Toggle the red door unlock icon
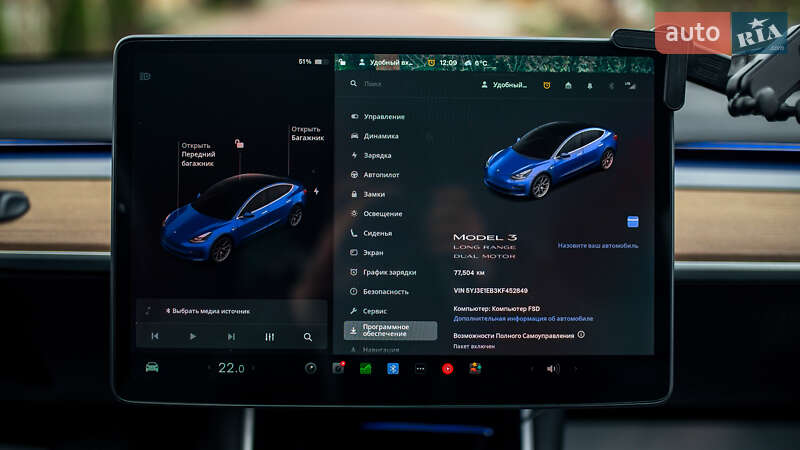This screenshot has height=450, width=800. (239, 144)
